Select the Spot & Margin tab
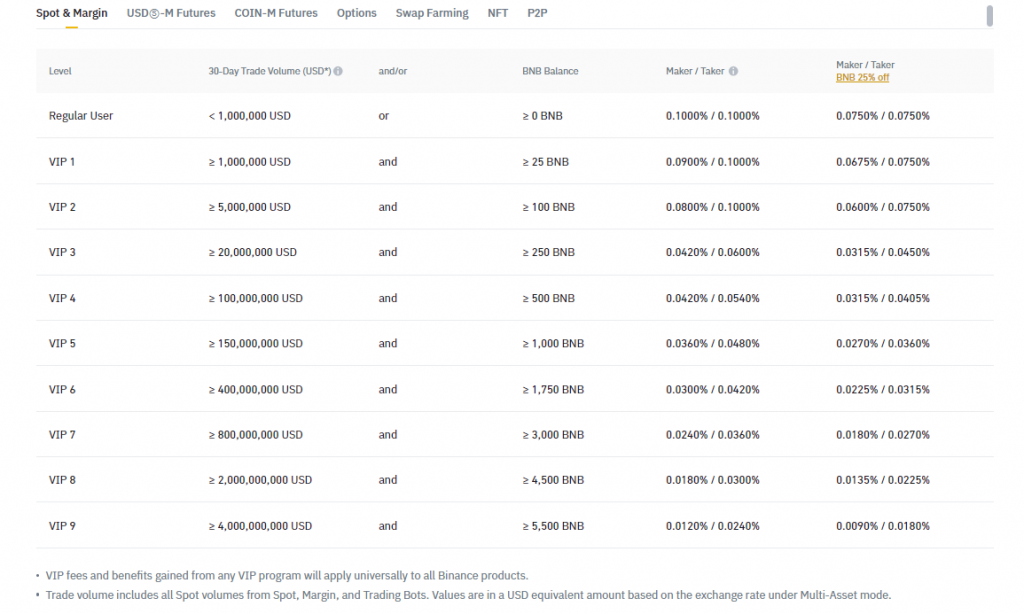 coord(72,13)
